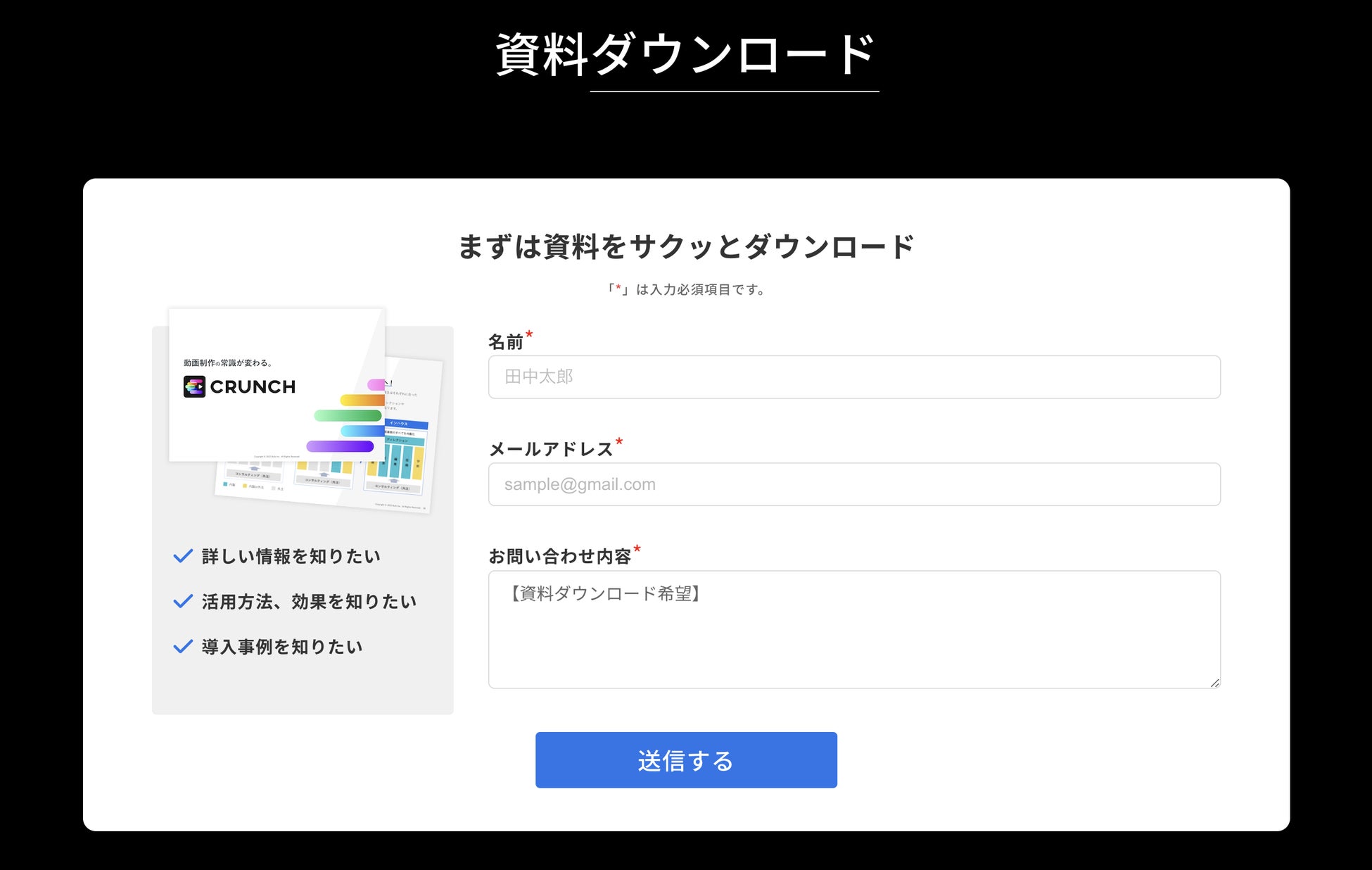1372x870 pixels.
Task: Click the checkmark beside 導入事例を知りたい
Action: (x=183, y=646)
